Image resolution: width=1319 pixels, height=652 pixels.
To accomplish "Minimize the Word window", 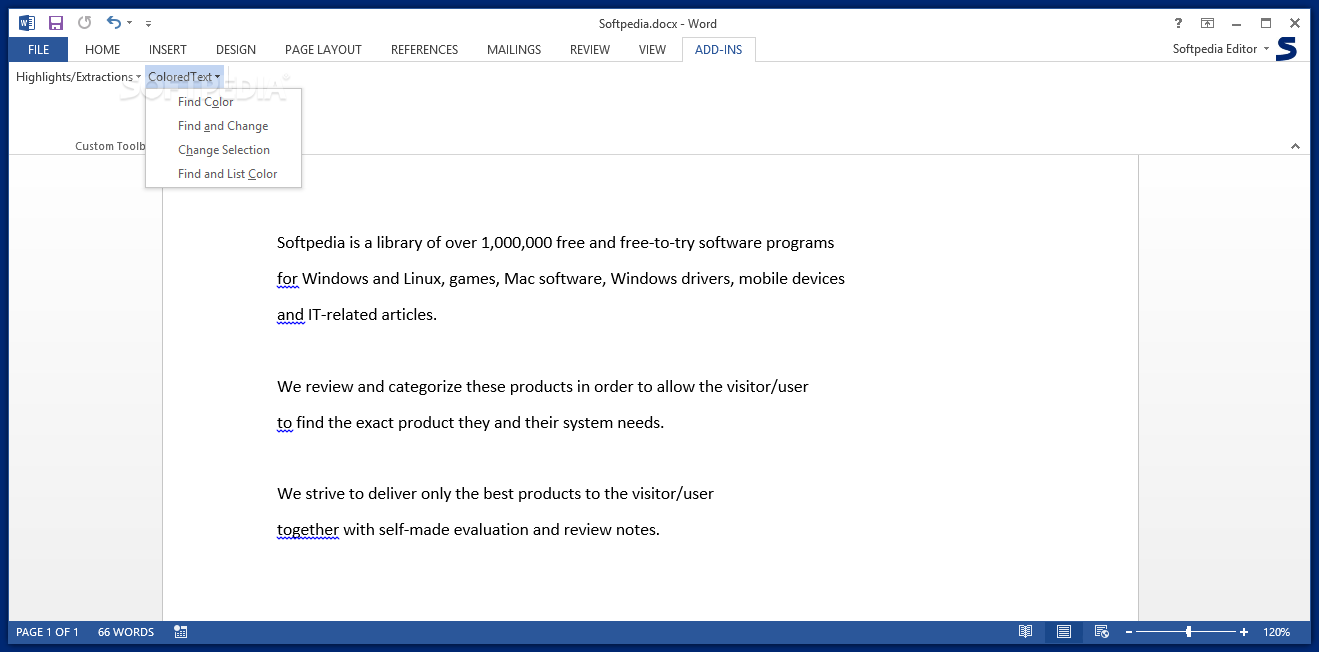I will tap(1238, 23).
